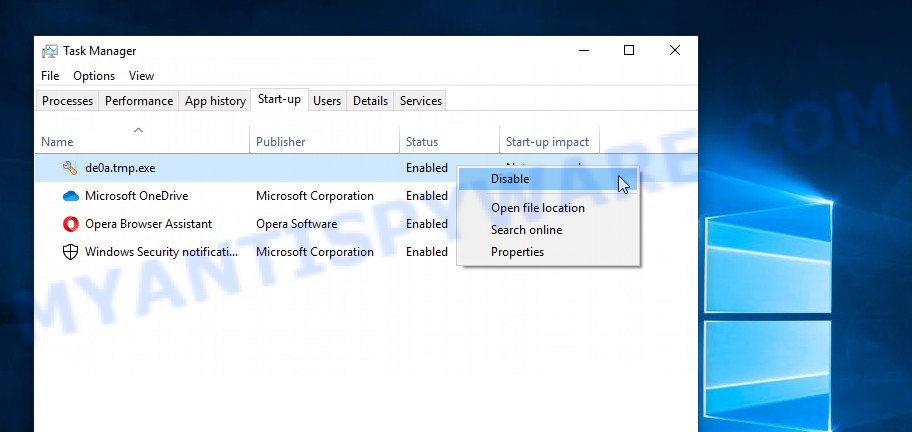Switch to the Details tab

pos(370,101)
